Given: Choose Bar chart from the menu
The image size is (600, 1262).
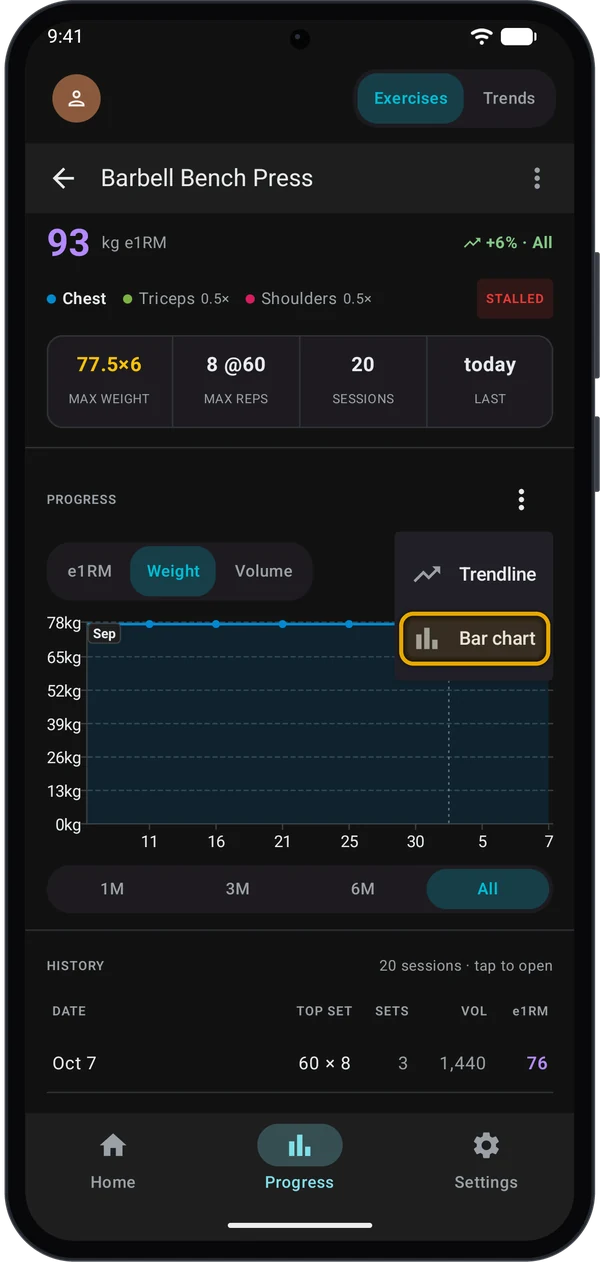Looking at the screenshot, I should [x=475, y=638].
